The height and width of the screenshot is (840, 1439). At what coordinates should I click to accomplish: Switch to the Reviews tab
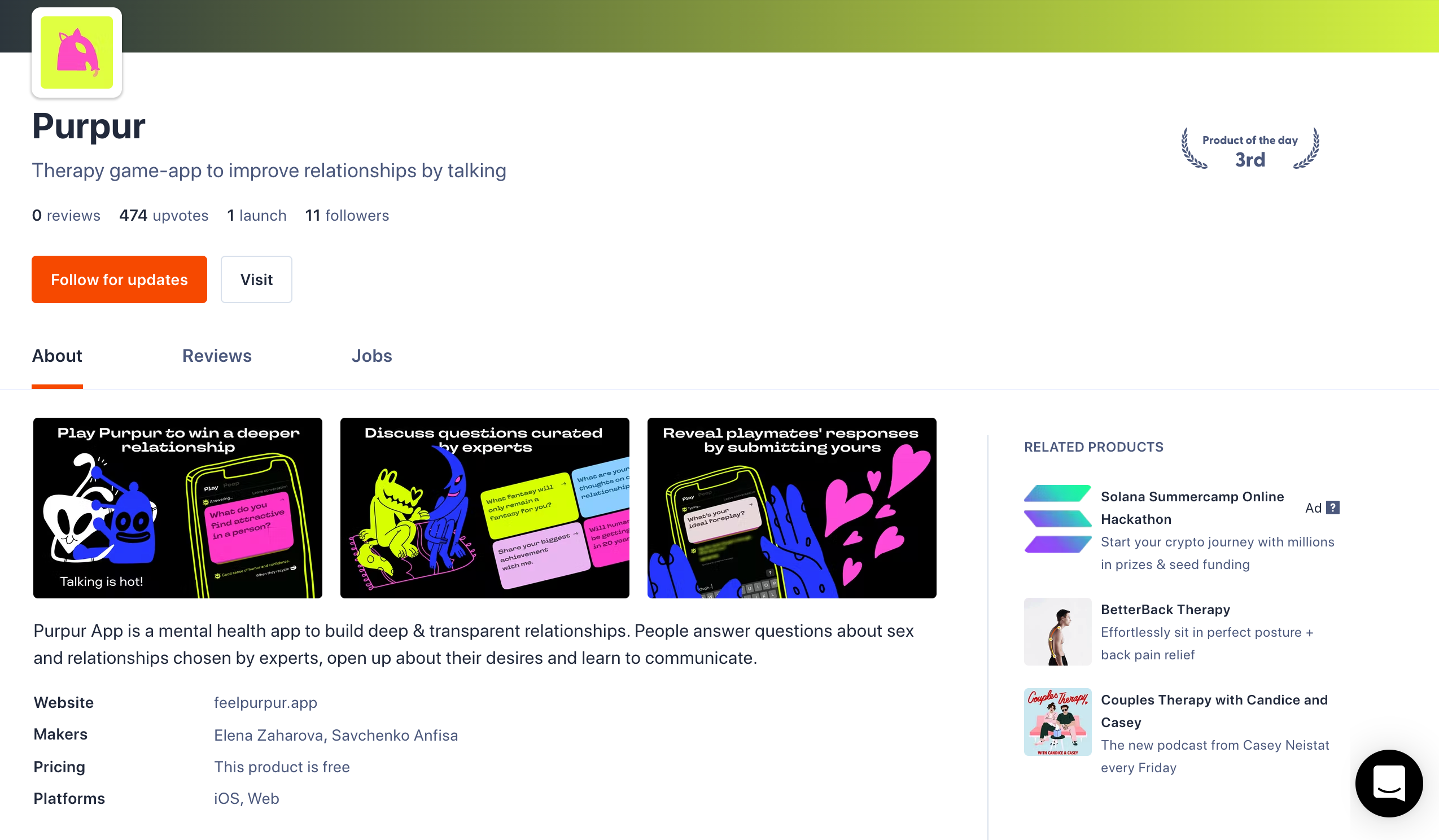click(x=216, y=355)
